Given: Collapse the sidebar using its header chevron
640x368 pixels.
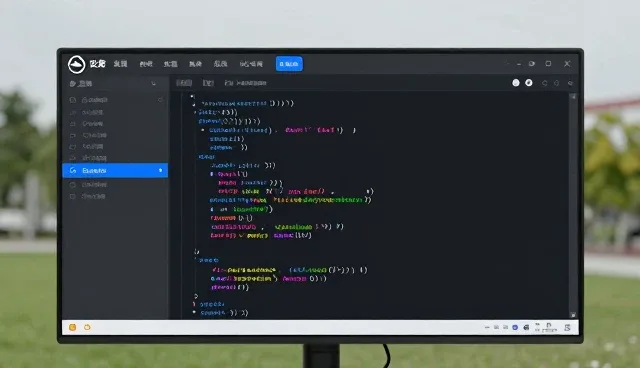Looking at the screenshot, I should [153, 84].
